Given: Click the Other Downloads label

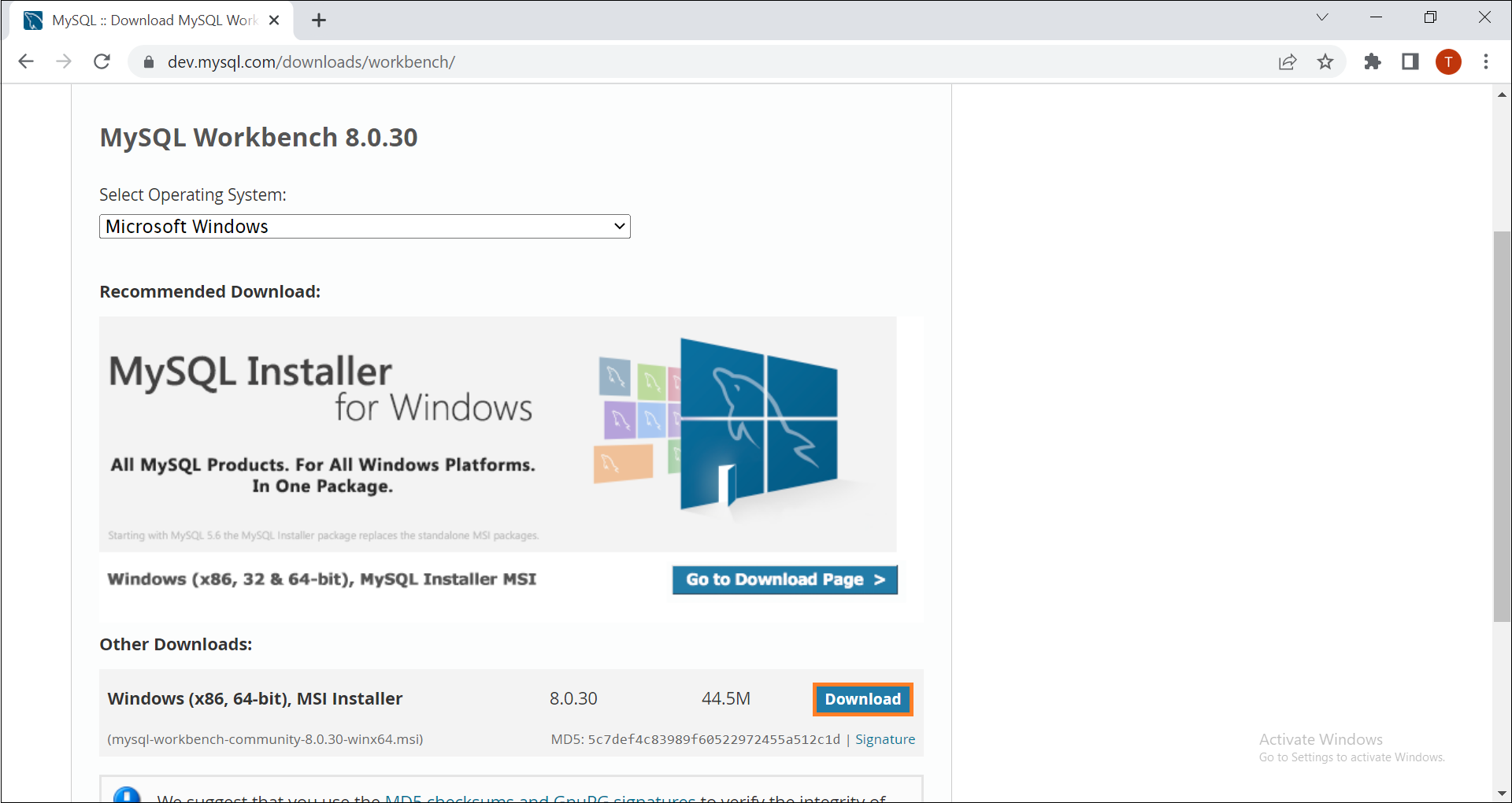Looking at the screenshot, I should [176, 645].
